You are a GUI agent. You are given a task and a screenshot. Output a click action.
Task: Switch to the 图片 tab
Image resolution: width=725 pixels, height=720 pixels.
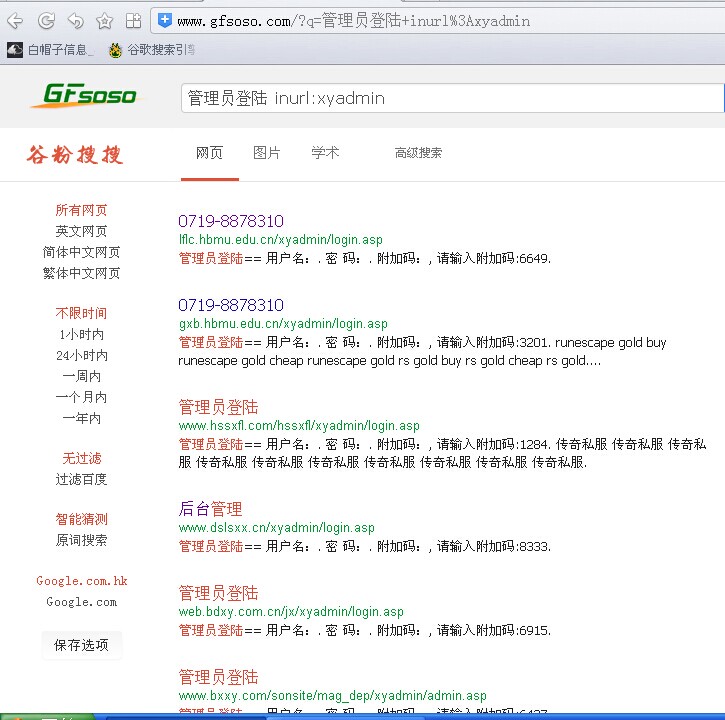pyautogui.click(x=267, y=153)
